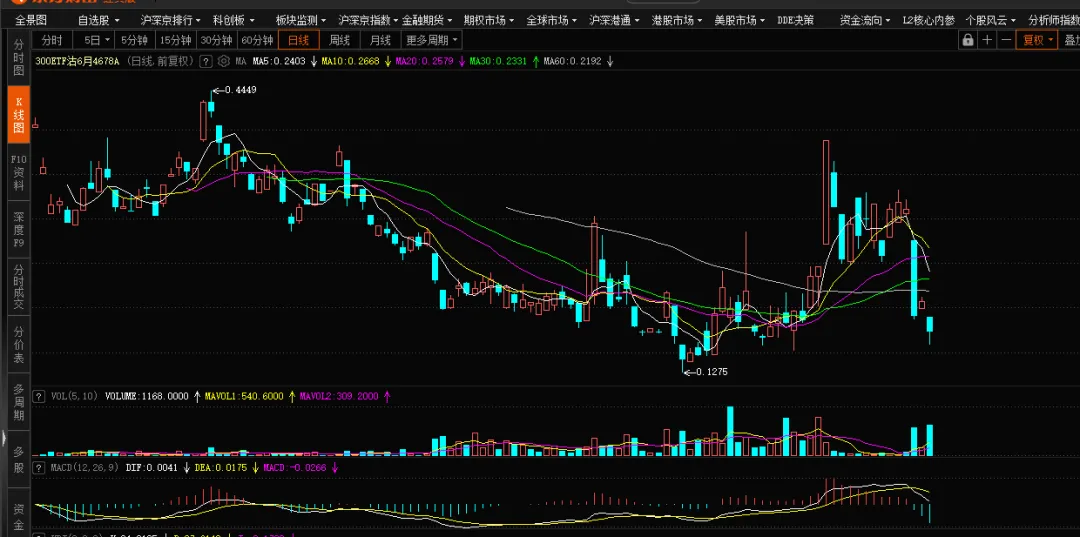Open the 港股市场 menu
This screenshot has height=537, width=1080.
pyautogui.click(x=677, y=21)
